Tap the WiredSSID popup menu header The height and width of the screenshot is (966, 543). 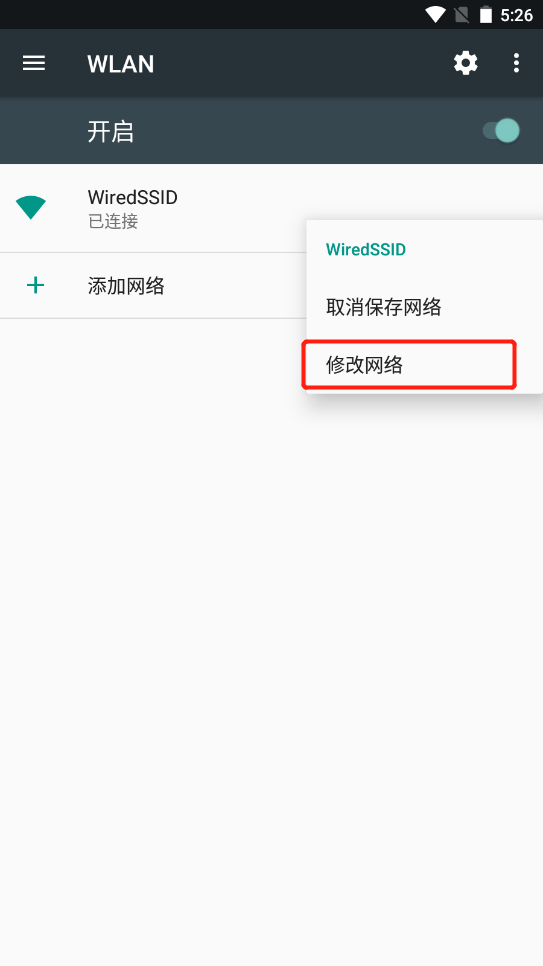point(365,250)
